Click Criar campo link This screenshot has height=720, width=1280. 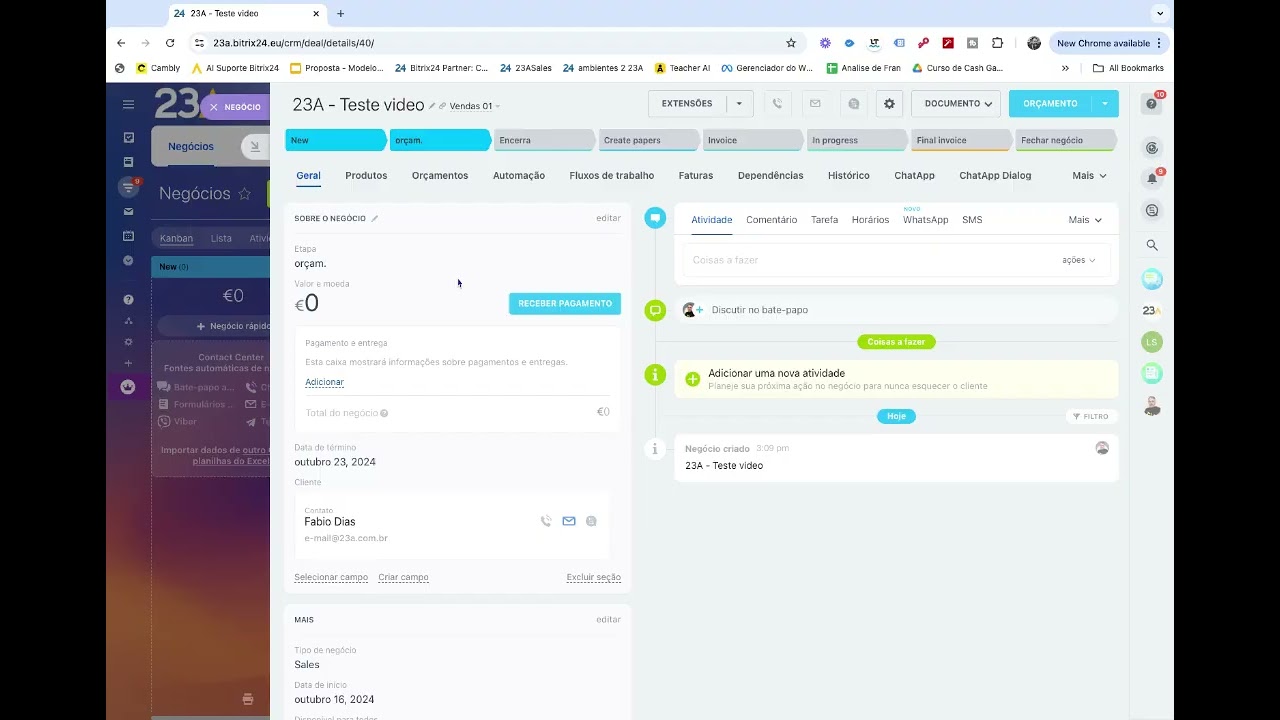[x=403, y=577]
